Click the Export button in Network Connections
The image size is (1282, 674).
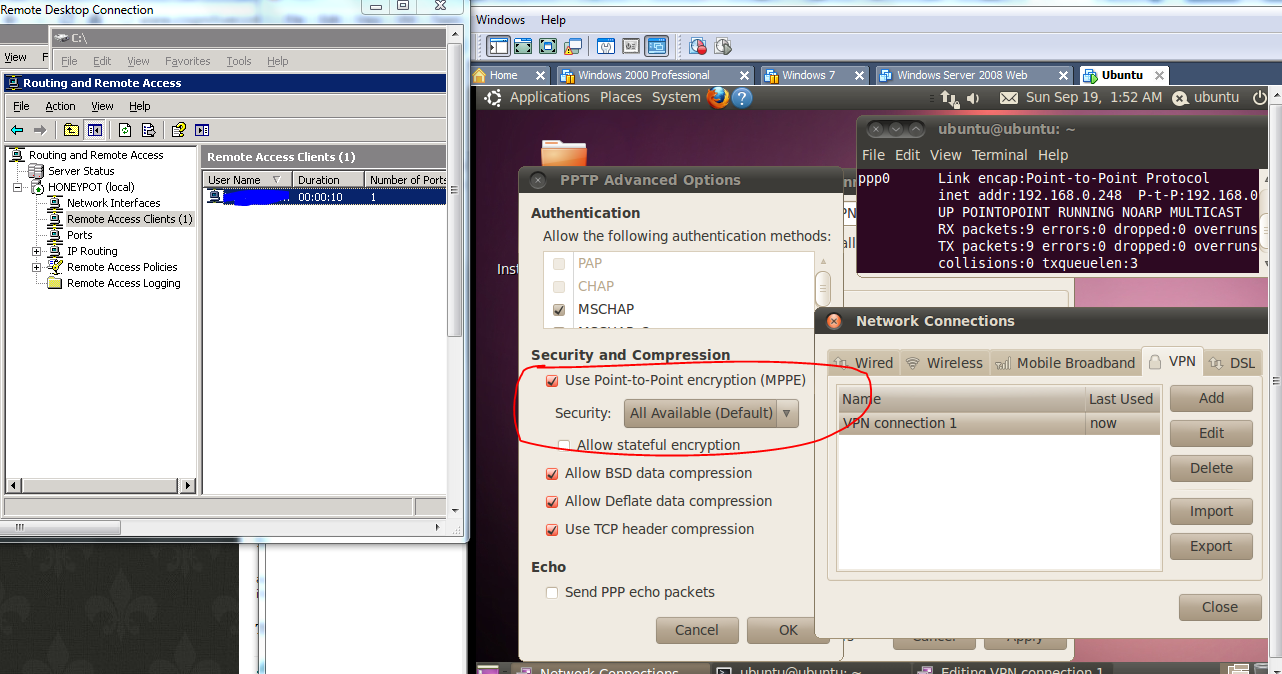[x=1211, y=546]
